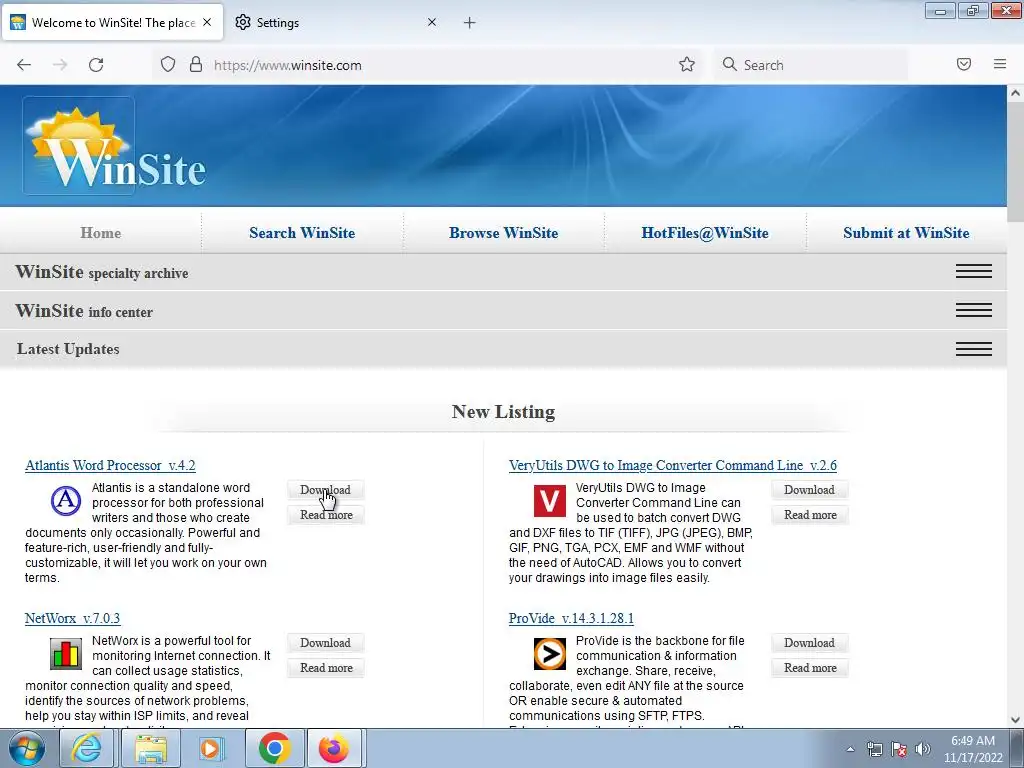Viewport: 1024px width, 768px height.
Task: Download Atlantis Word Processor
Action: pos(325,490)
